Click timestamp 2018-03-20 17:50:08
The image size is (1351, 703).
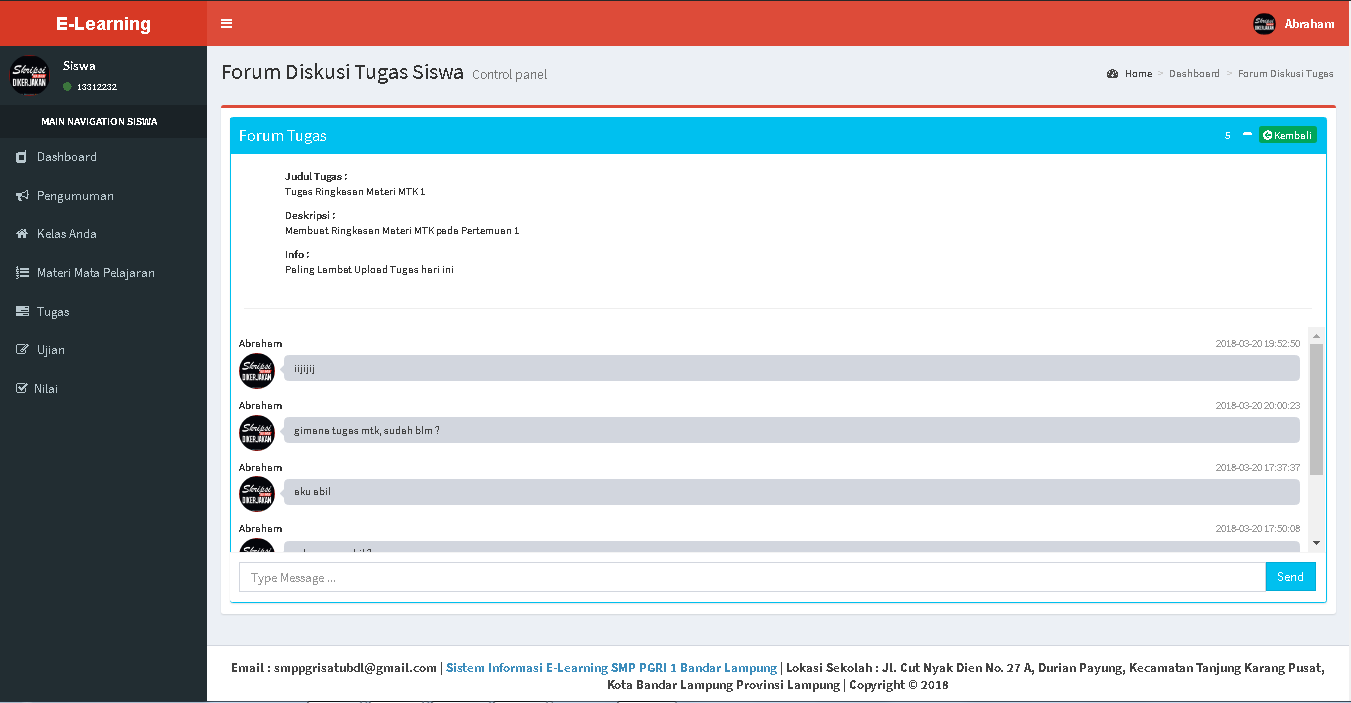[1258, 529]
